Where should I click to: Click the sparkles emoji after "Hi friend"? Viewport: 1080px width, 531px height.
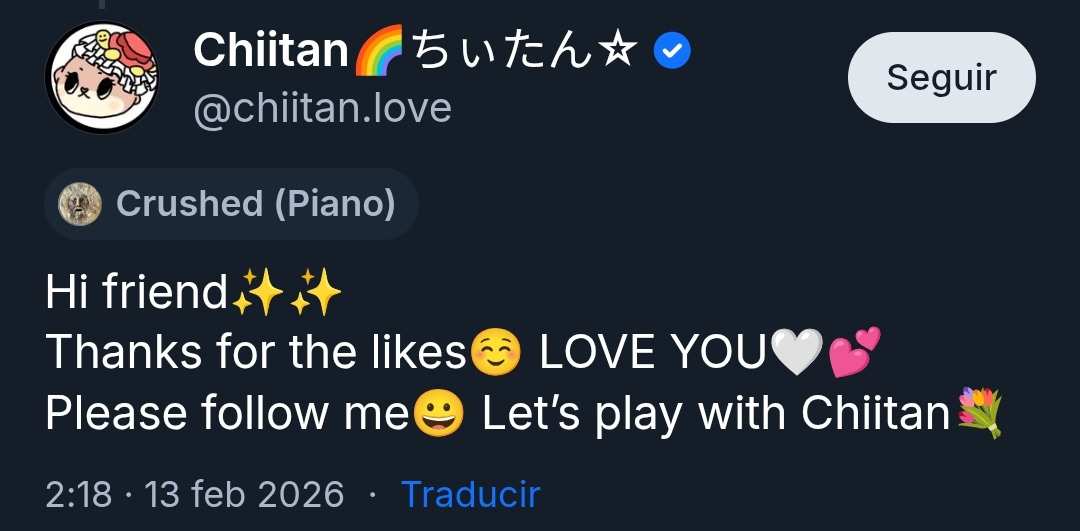[x=286, y=292]
